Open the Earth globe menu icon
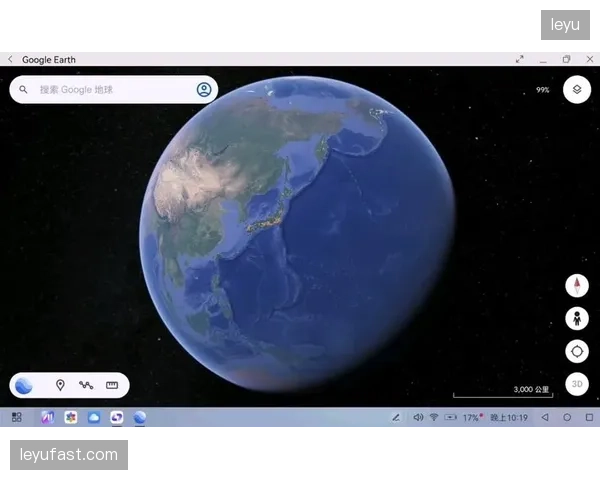This screenshot has height=480, width=600. pos(24,385)
